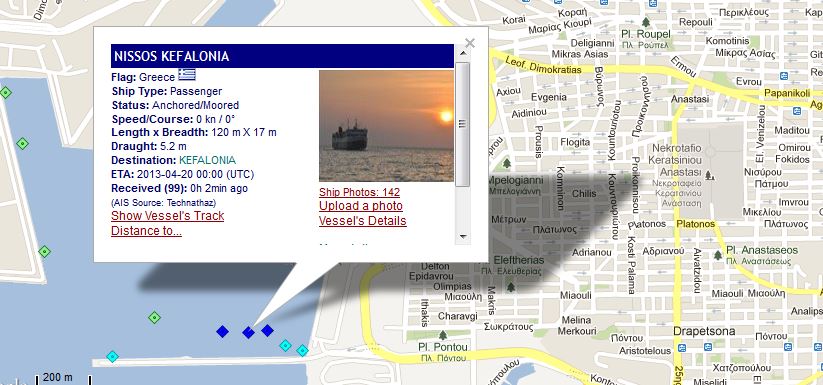Click the topmost green vessel marker
This screenshot has height=385, width=823.
(5, 93)
